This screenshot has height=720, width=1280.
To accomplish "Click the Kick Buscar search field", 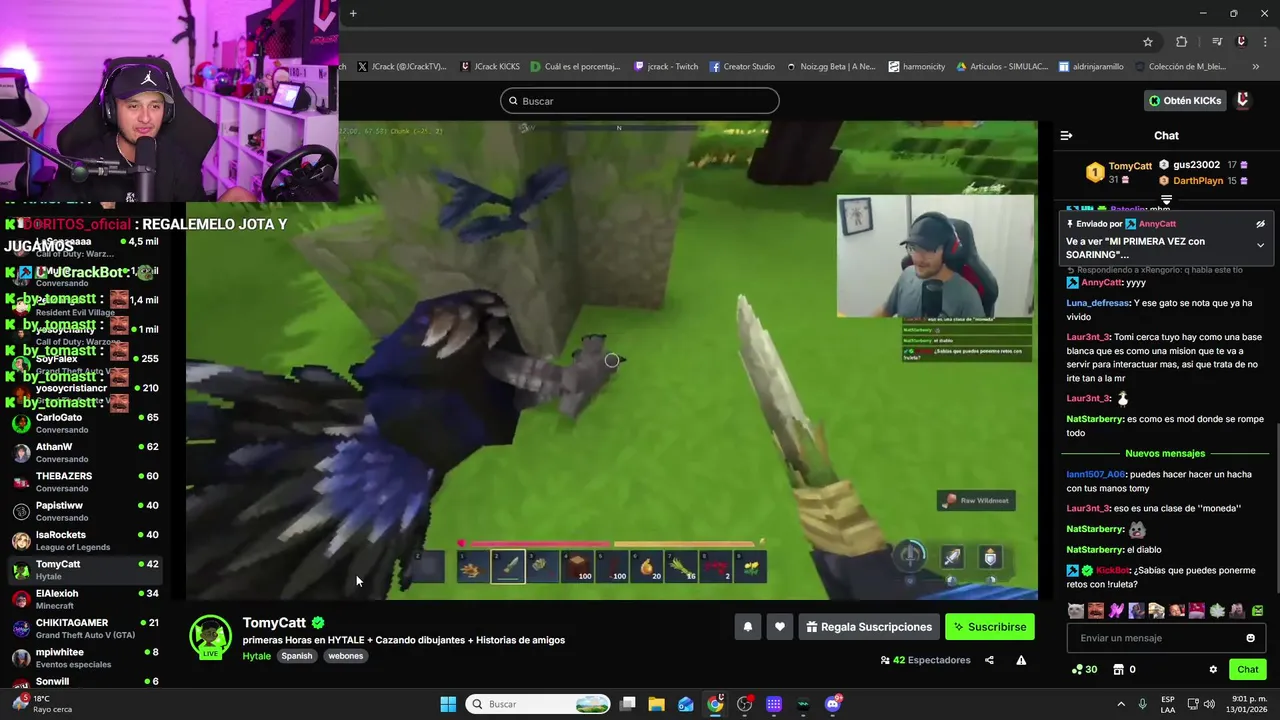I will (640, 101).
